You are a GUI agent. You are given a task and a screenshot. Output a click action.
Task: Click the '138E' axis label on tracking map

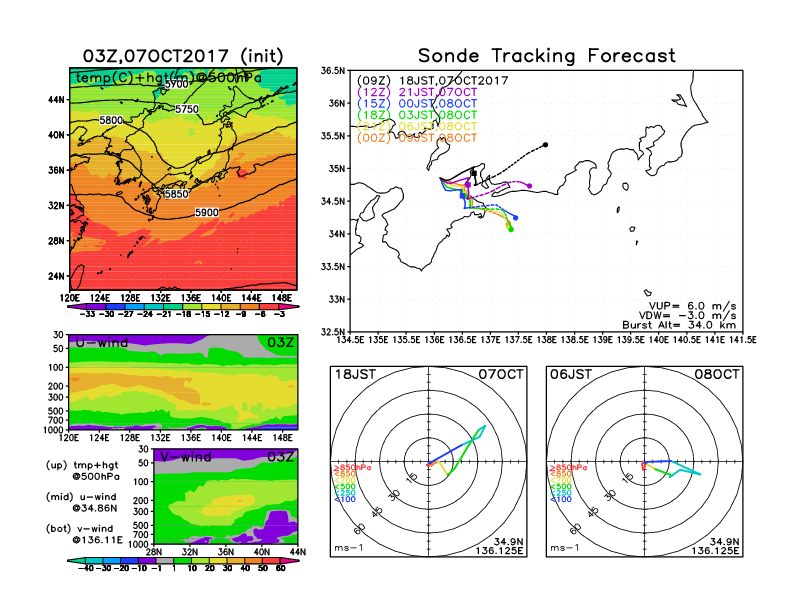546,340
